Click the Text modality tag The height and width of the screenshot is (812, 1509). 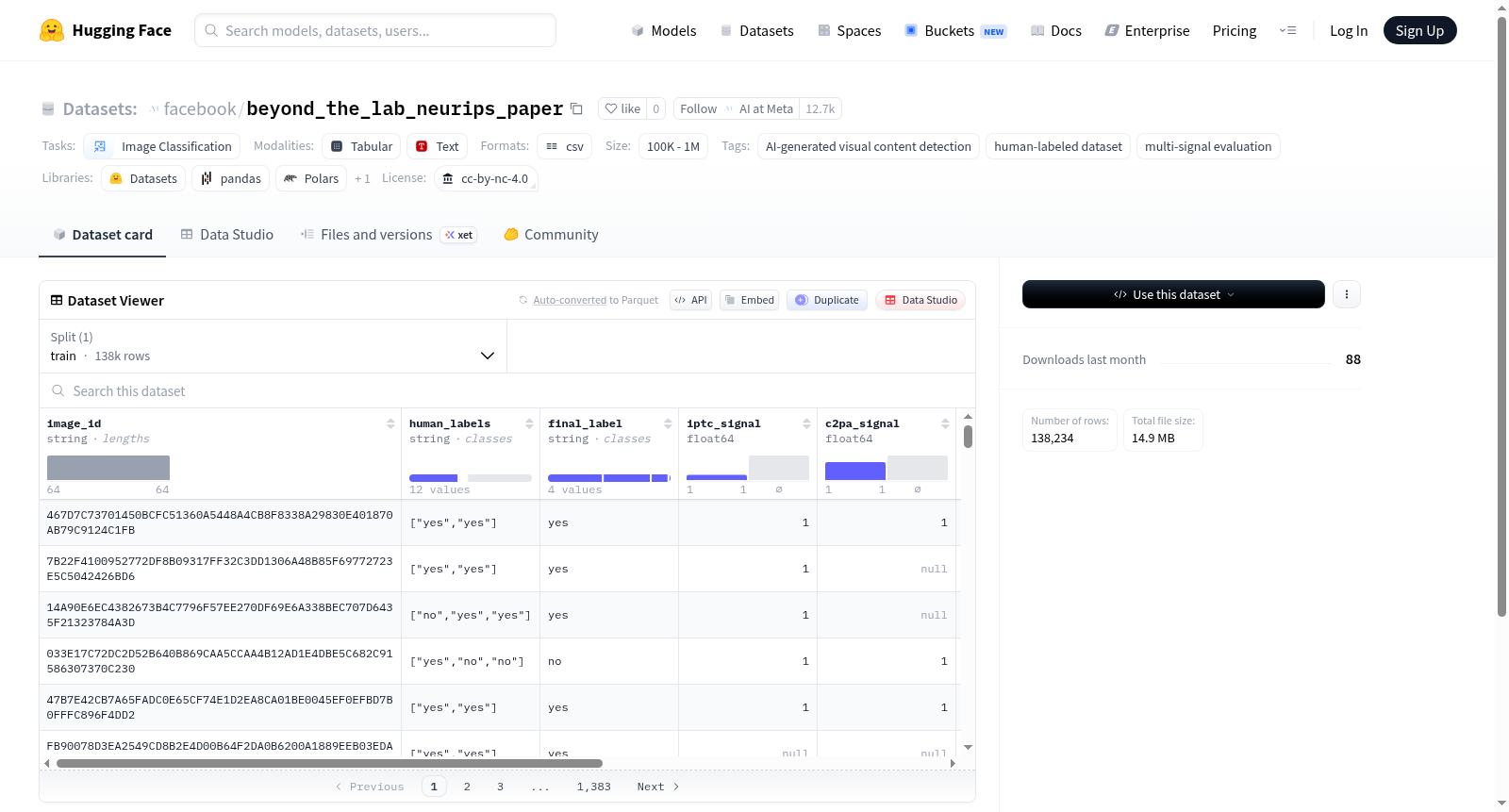[x=438, y=146]
